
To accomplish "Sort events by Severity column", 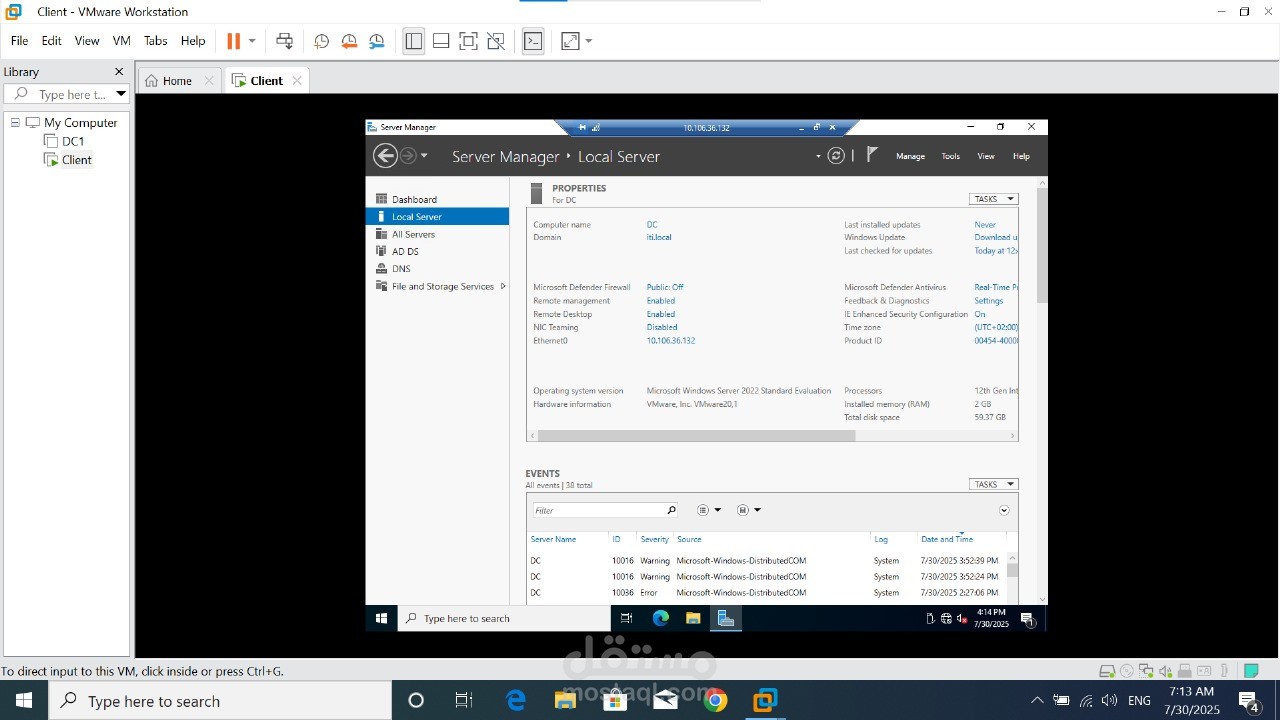I will coord(654,539).
